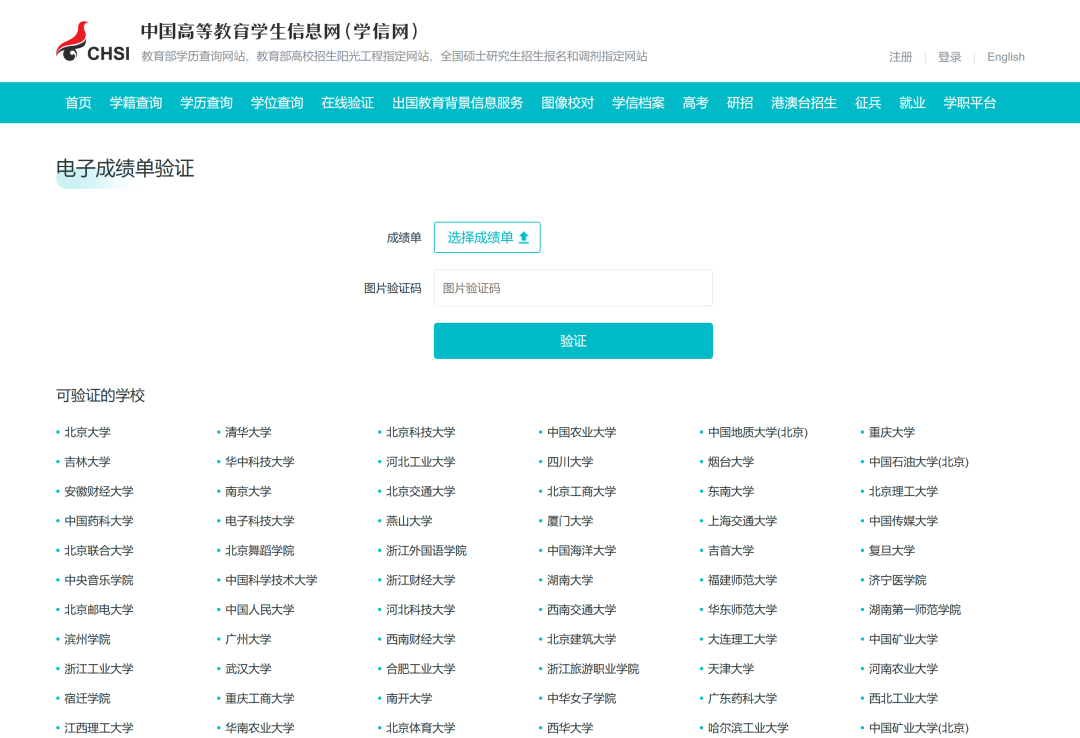Select 上海交通大学 from the list
The image size is (1080, 738).
pos(741,521)
